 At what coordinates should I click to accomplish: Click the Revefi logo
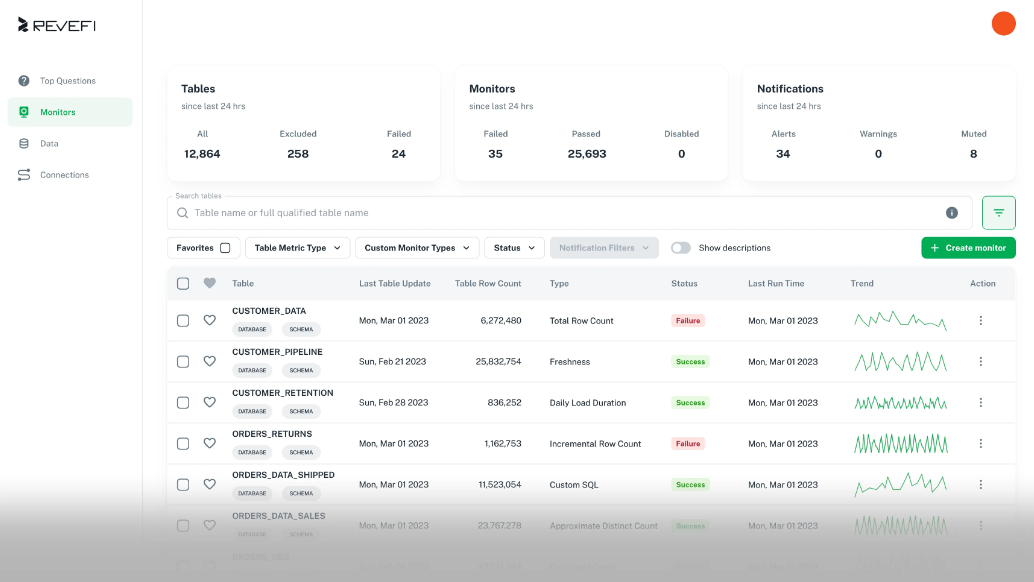click(x=57, y=25)
